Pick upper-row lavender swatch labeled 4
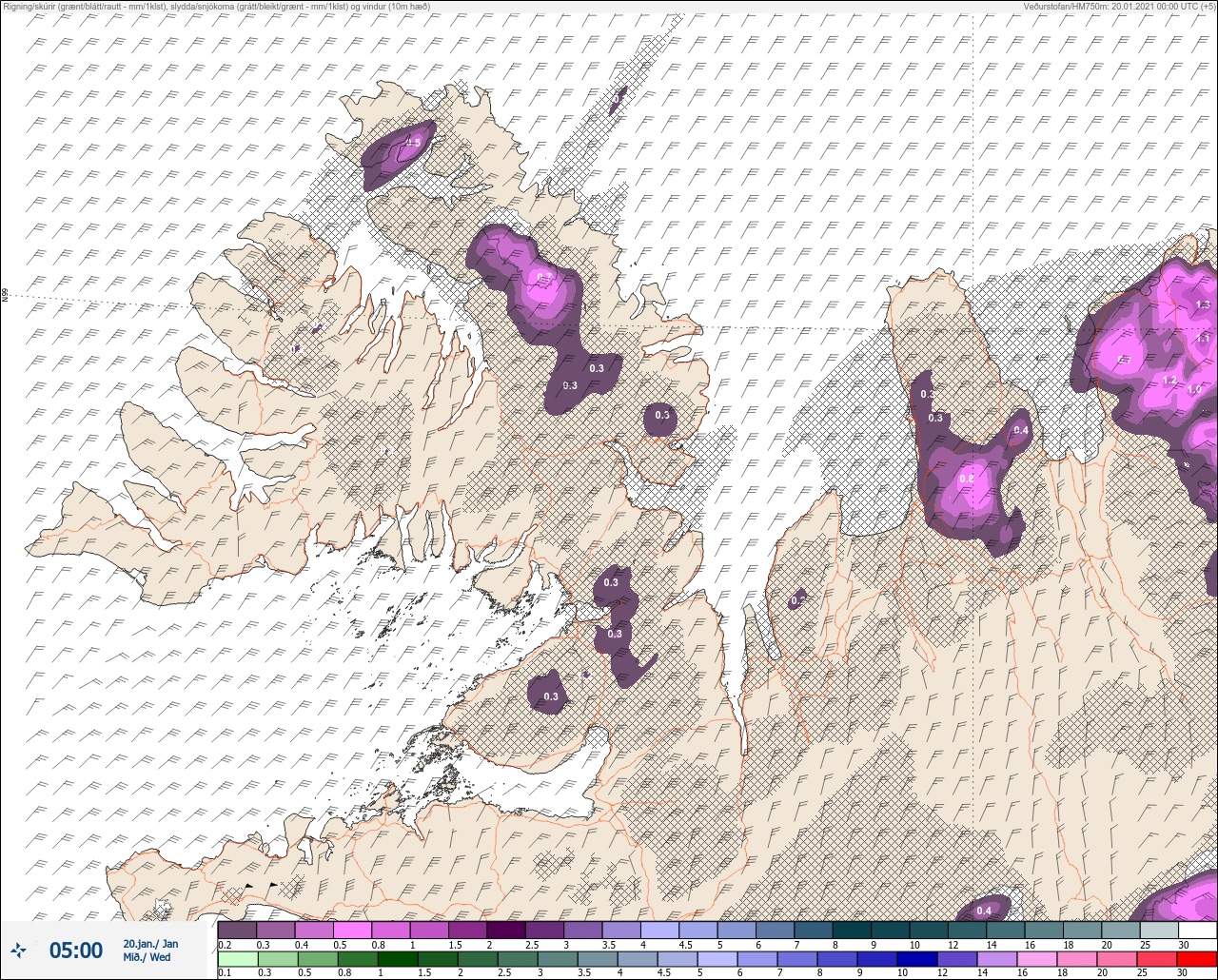Screen dimensions: 1218x980 coord(659,930)
